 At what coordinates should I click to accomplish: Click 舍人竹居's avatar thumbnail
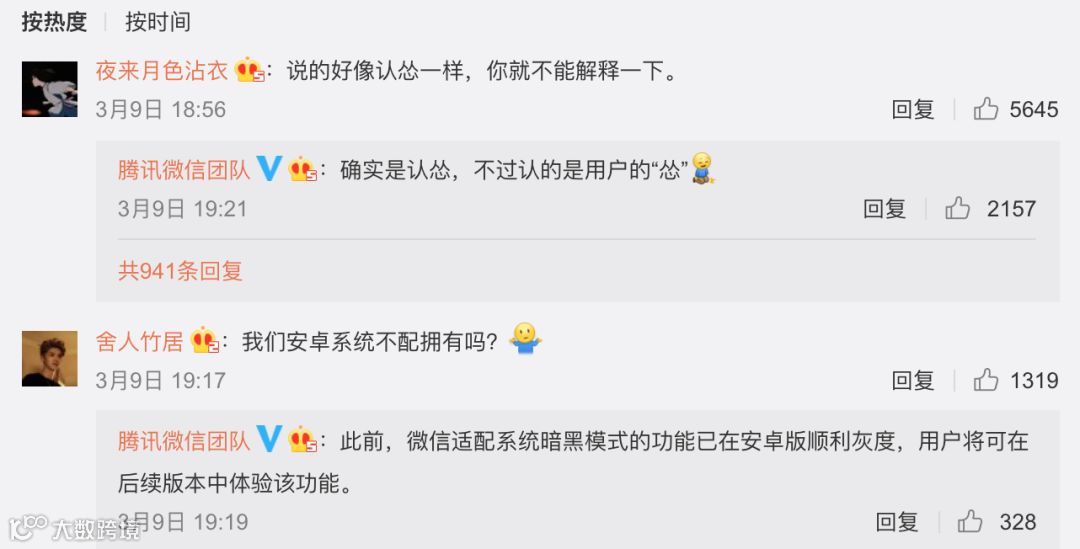click(50, 359)
